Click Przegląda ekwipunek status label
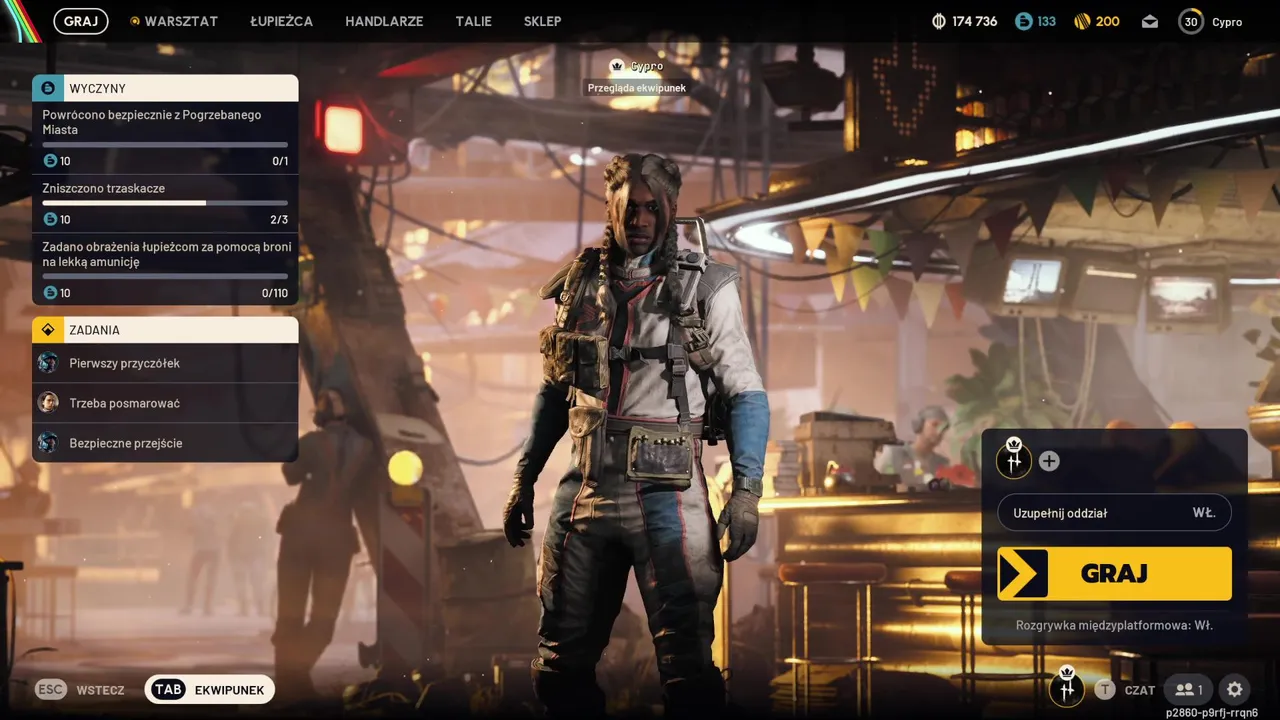Image resolution: width=1280 pixels, height=720 pixels. [636, 88]
